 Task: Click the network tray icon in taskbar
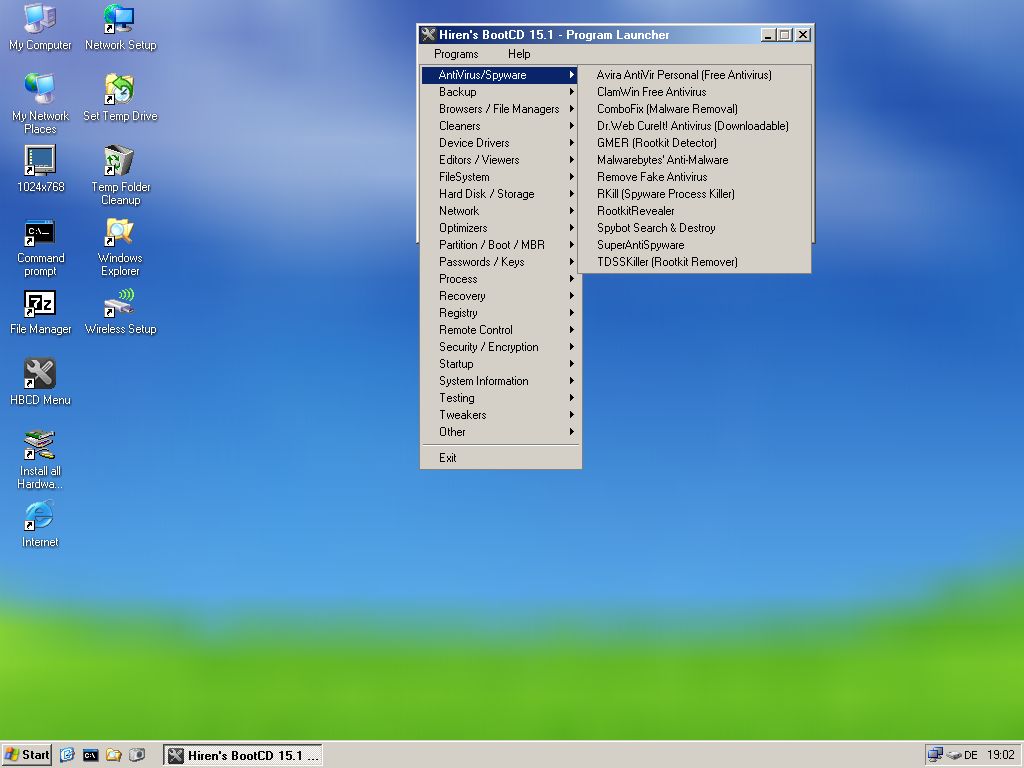(x=935, y=755)
